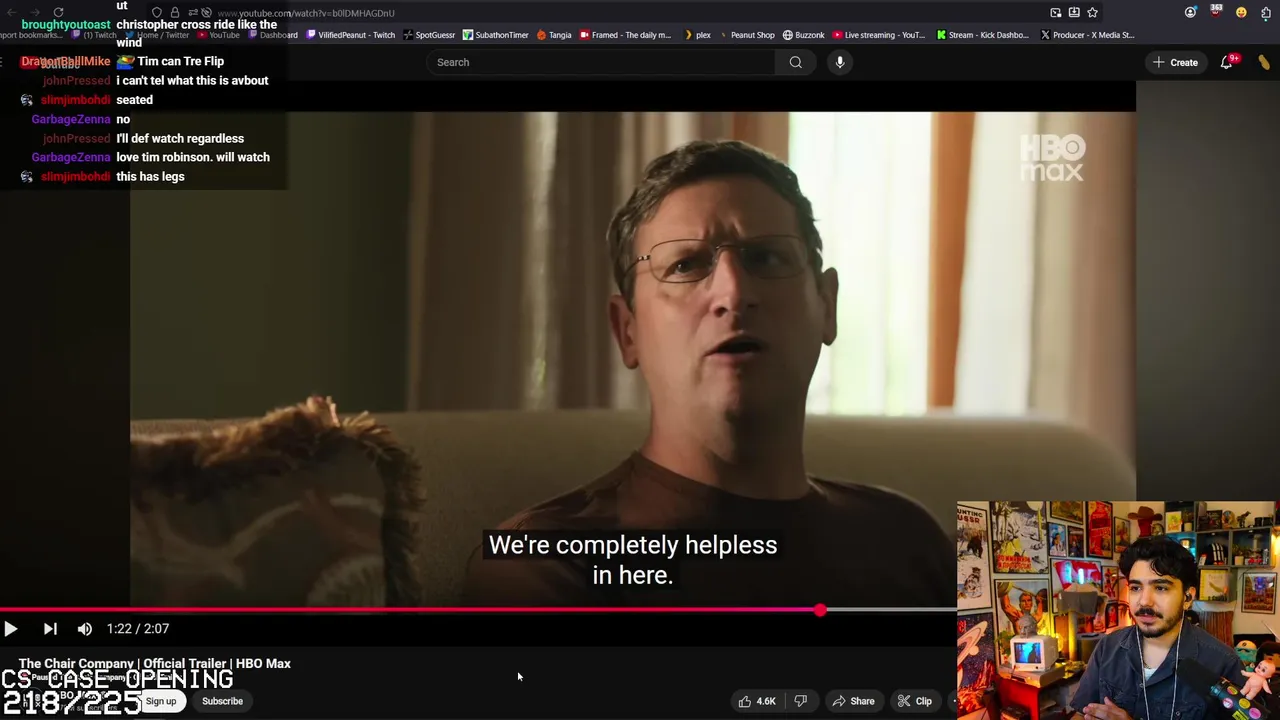Viewport: 1280px width, 720px height.
Task: Open the Create menu
Action: point(1175,62)
